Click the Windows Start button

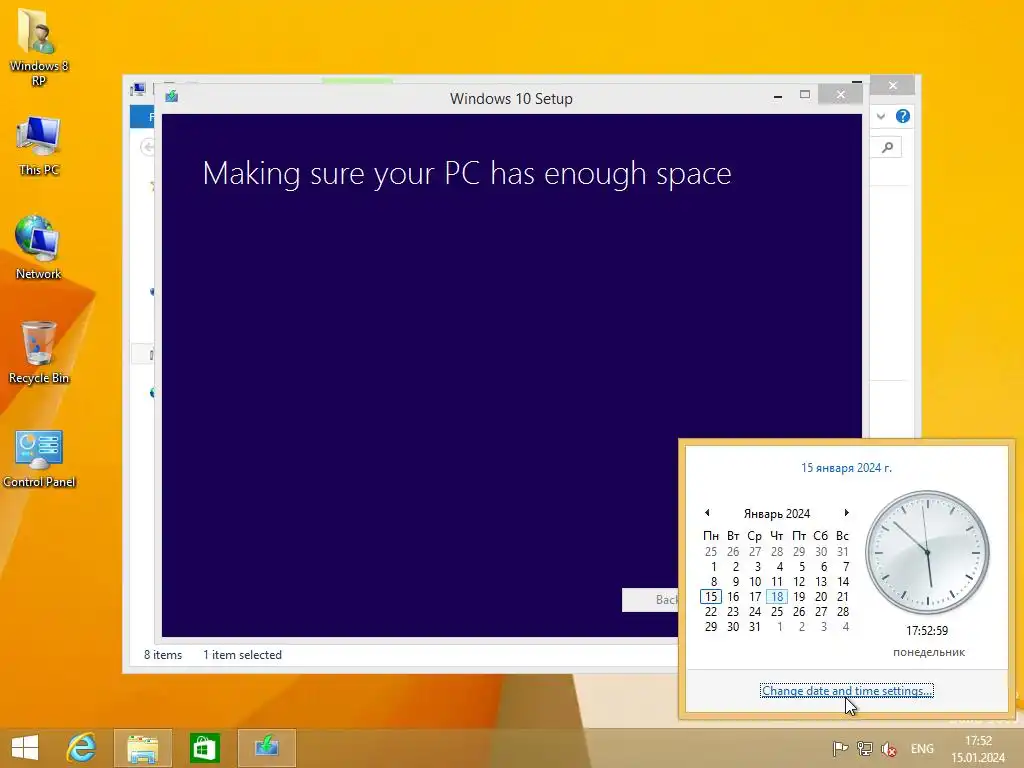[x=25, y=748]
